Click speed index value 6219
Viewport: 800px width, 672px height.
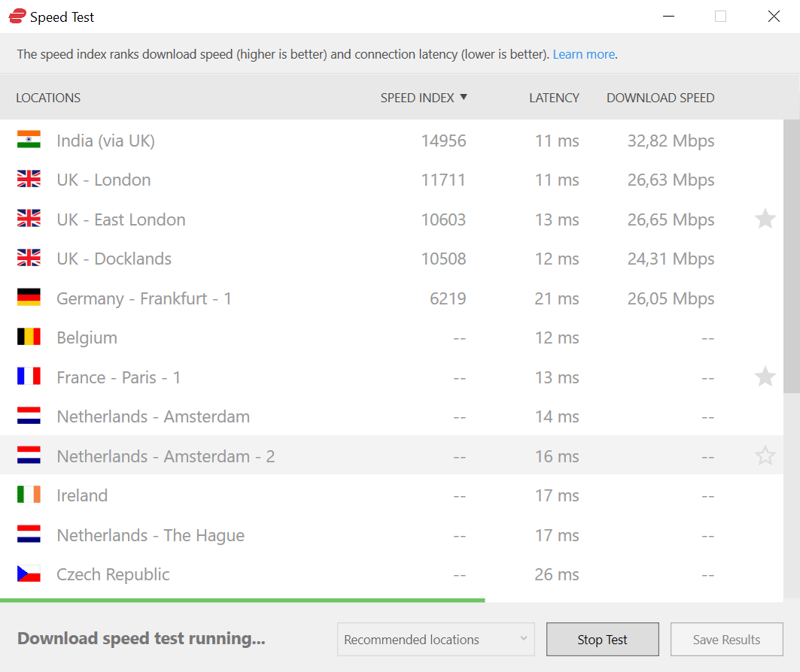[x=447, y=298]
